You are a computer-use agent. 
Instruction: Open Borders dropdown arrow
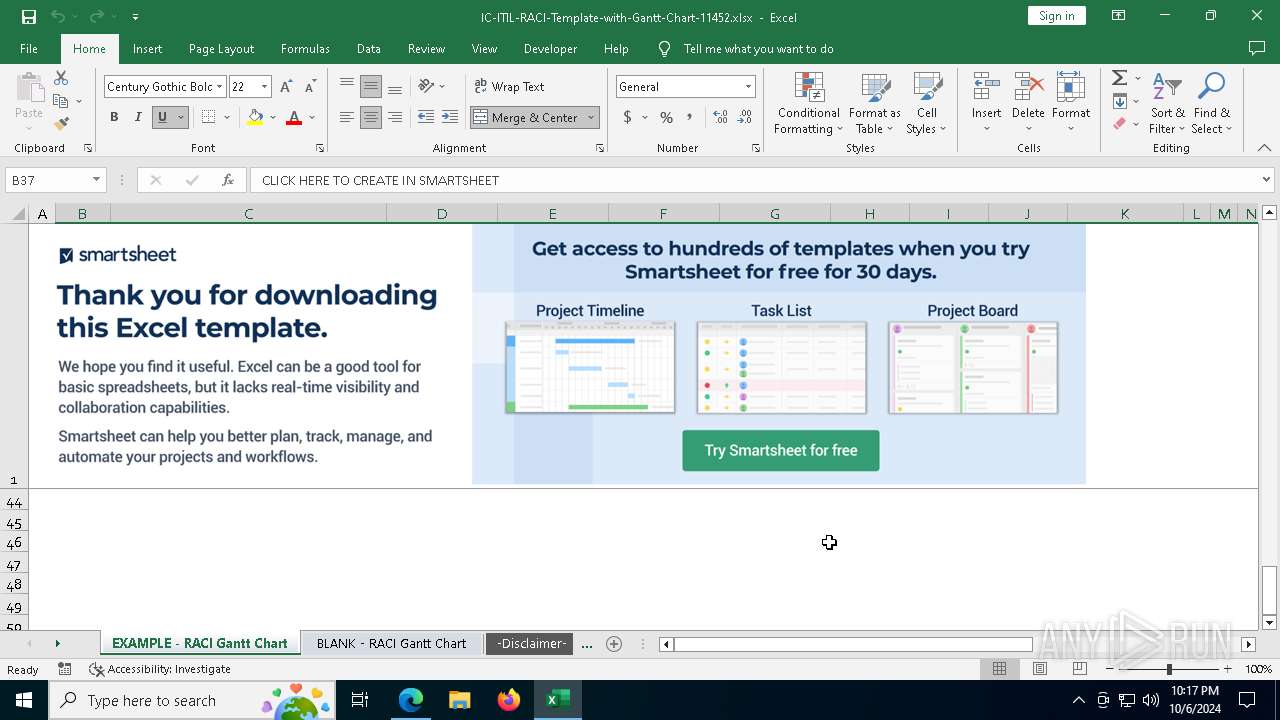227,117
